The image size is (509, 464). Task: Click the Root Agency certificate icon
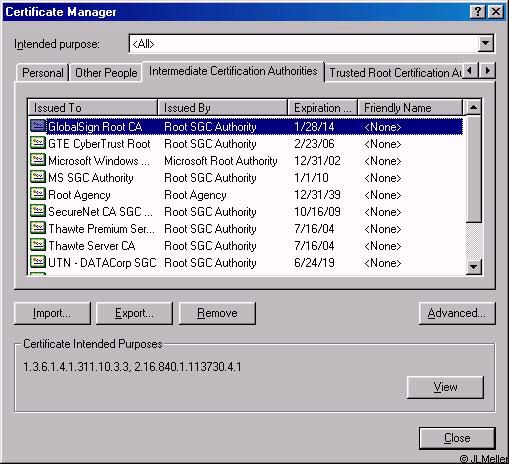[x=38, y=194]
